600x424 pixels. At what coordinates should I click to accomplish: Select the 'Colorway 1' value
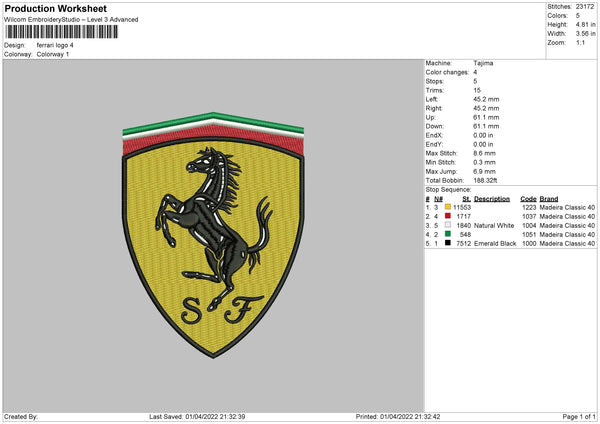(x=53, y=54)
